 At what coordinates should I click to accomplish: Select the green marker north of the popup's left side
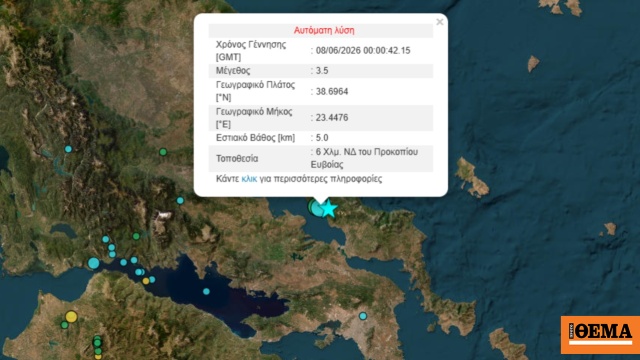point(163,152)
